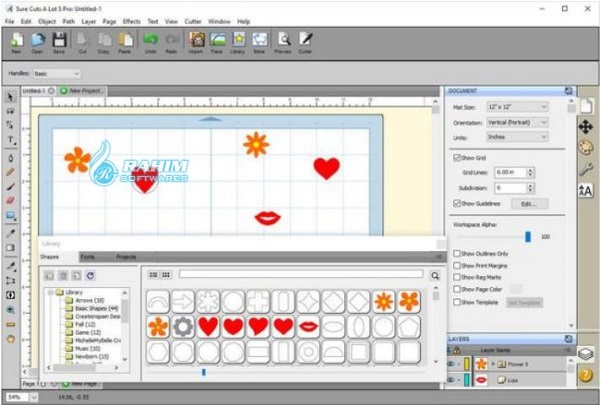The height and width of the screenshot is (405, 600).
Task: Select the rectangle Shape tool
Action: (x=11, y=216)
